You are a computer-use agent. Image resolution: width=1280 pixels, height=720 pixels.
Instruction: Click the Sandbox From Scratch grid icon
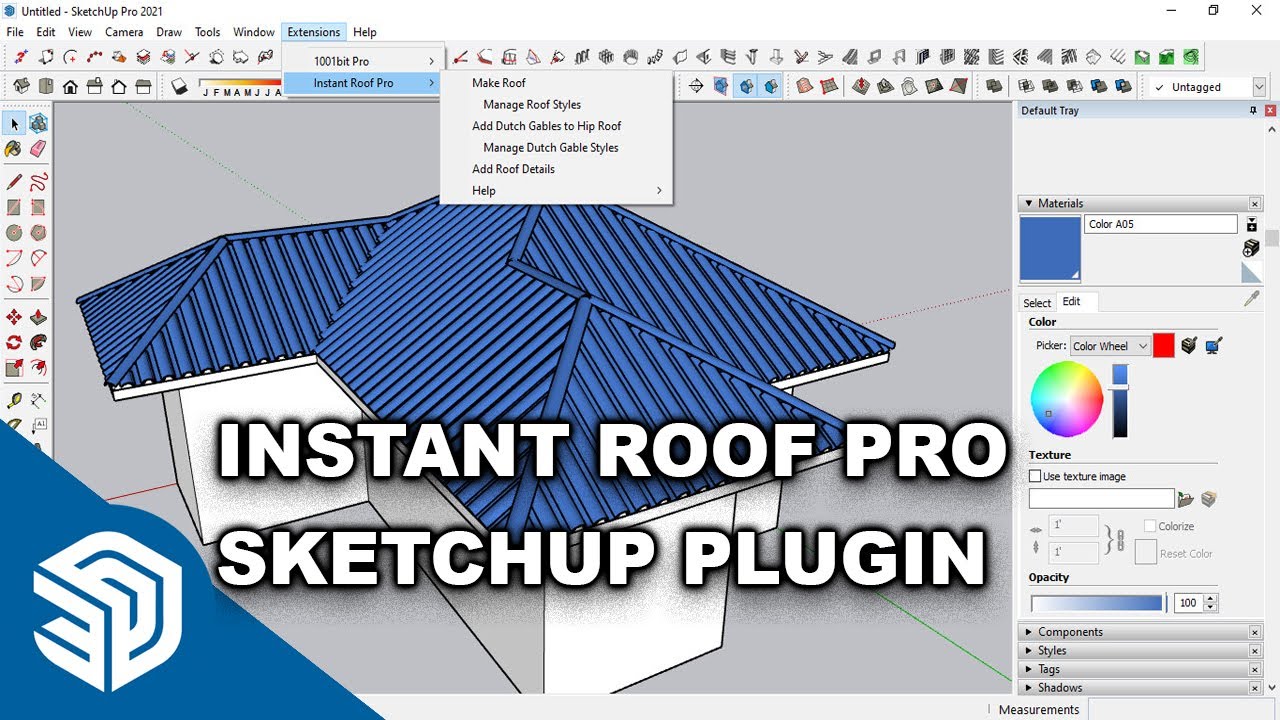click(x=829, y=86)
